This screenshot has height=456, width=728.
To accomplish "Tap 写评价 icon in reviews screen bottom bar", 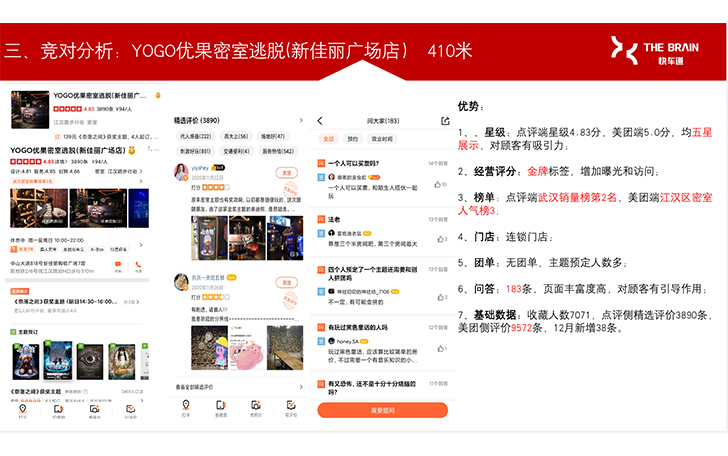I will point(291,405).
